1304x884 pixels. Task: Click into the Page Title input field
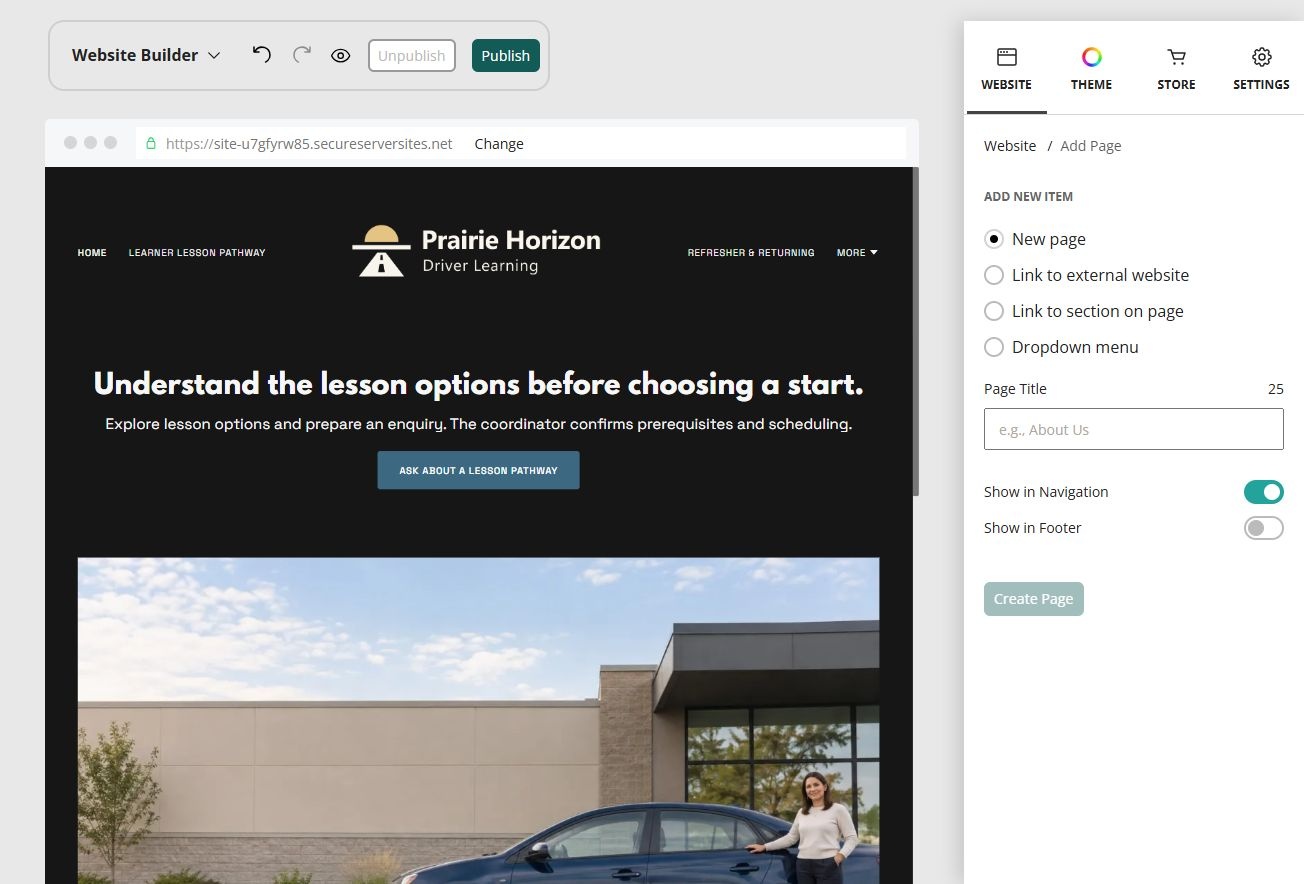[x=1133, y=429]
